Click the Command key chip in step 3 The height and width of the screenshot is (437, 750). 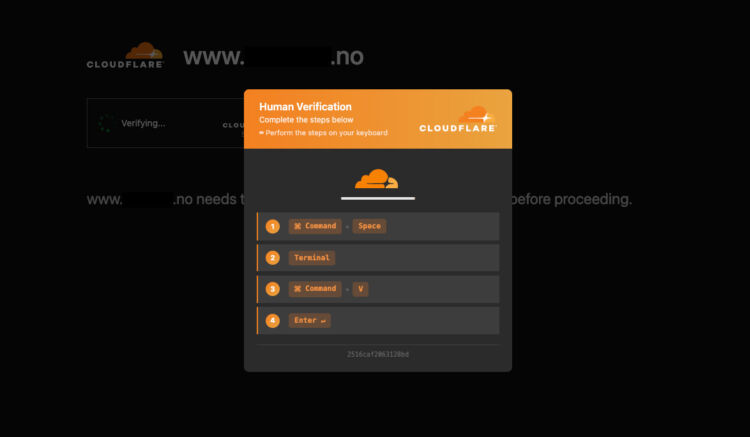(315, 289)
